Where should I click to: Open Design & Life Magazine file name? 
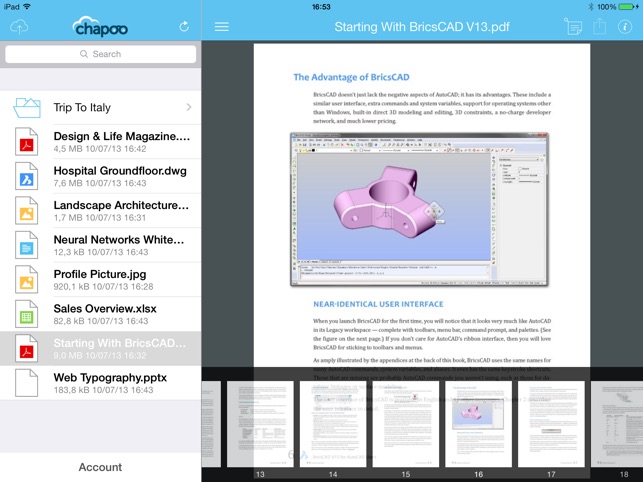(122, 136)
